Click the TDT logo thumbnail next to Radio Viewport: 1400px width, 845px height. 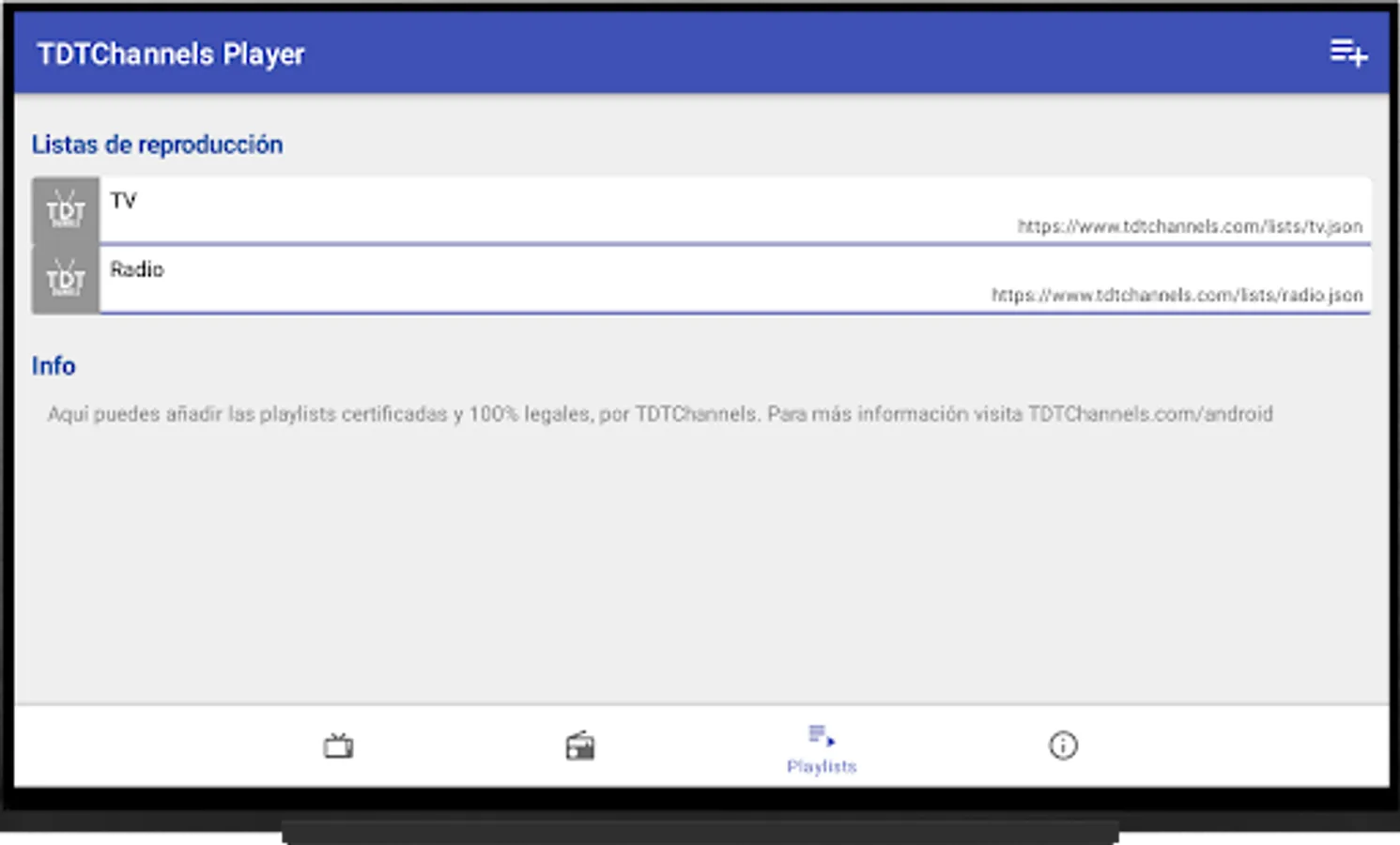pyautogui.click(x=66, y=280)
